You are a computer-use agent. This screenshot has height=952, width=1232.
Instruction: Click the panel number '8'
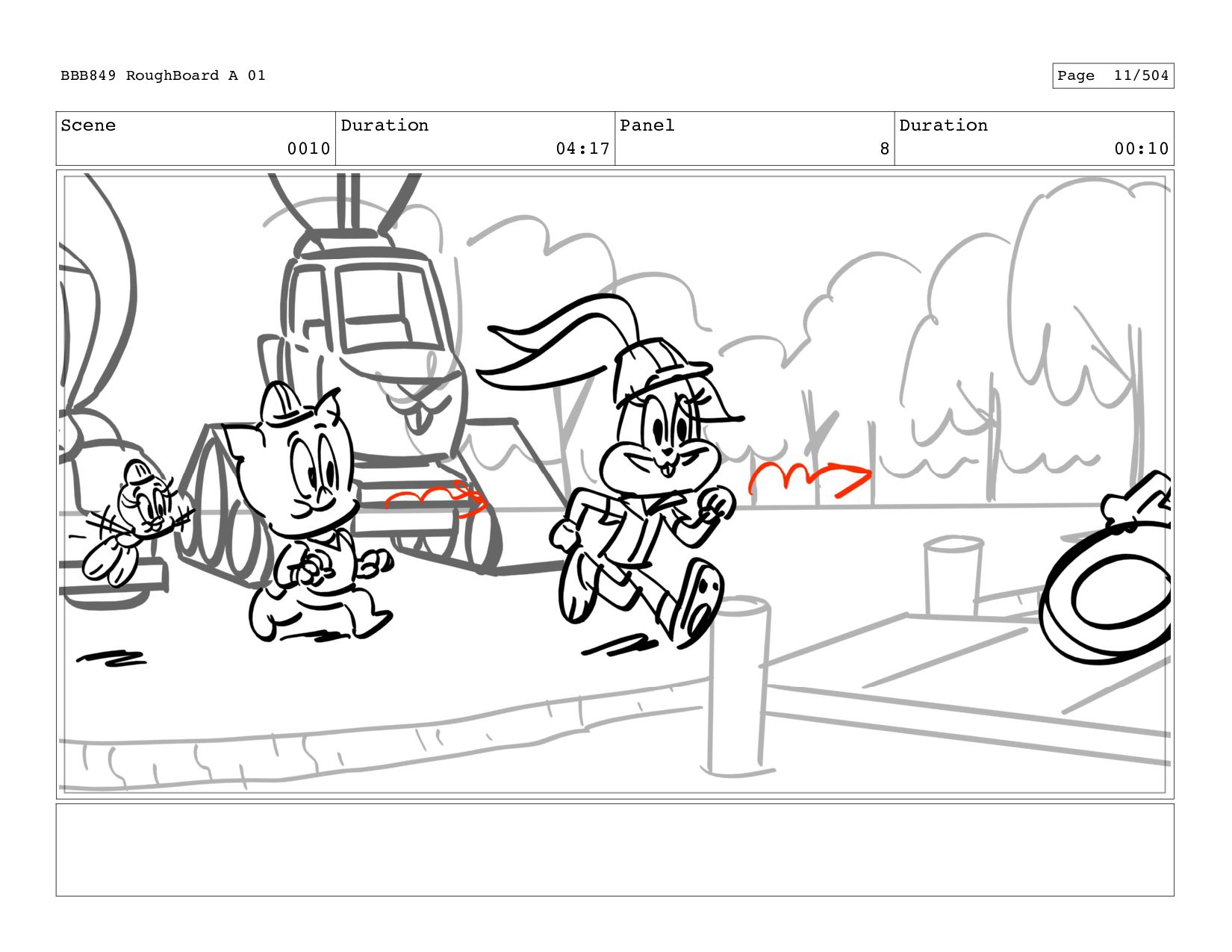point(885,149)
